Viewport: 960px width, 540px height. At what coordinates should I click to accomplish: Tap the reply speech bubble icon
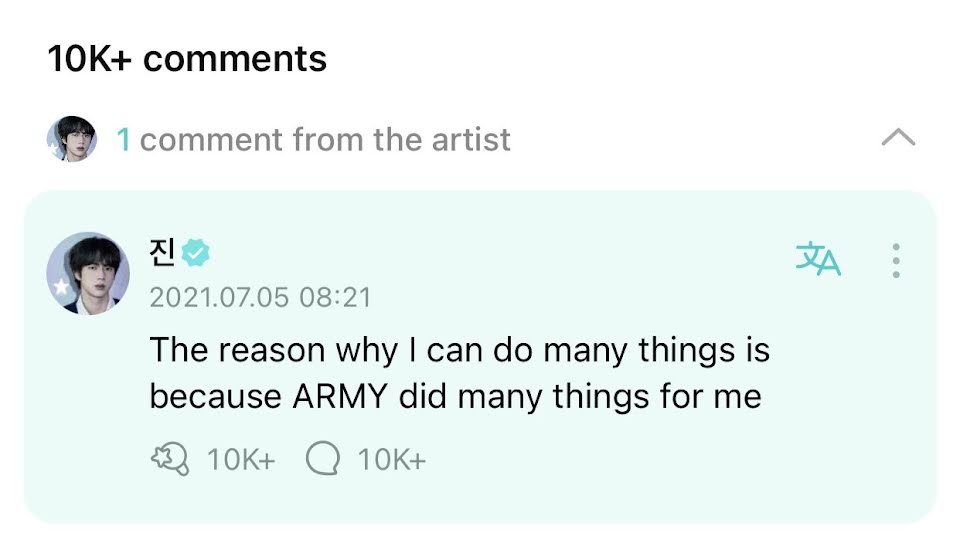(323, 460)
